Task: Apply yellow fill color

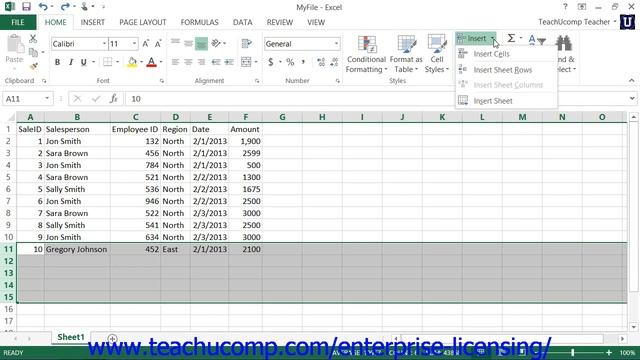Action: (132, 62)
